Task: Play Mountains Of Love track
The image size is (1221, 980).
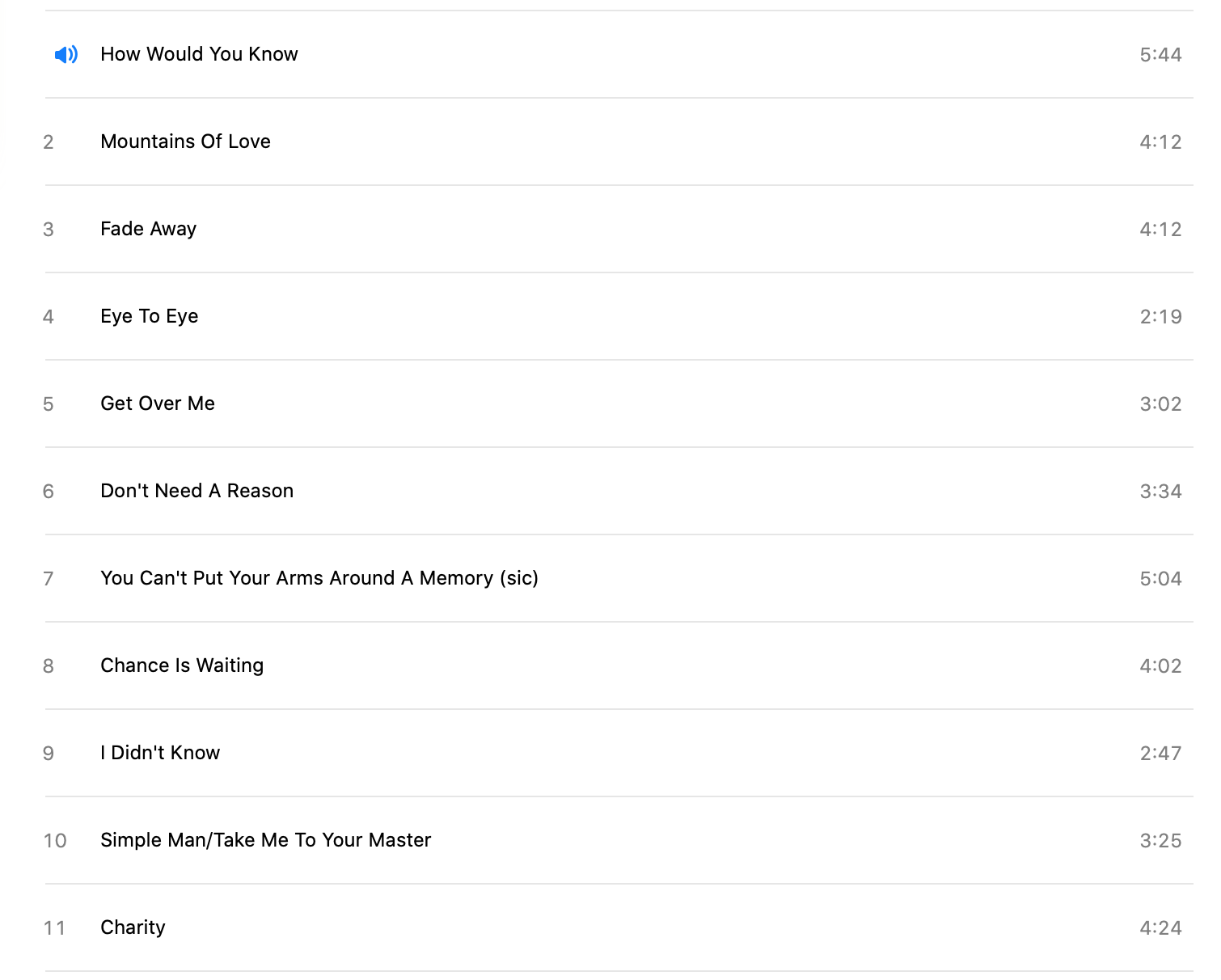Action: pyautogui.click(x=185, y=142)
